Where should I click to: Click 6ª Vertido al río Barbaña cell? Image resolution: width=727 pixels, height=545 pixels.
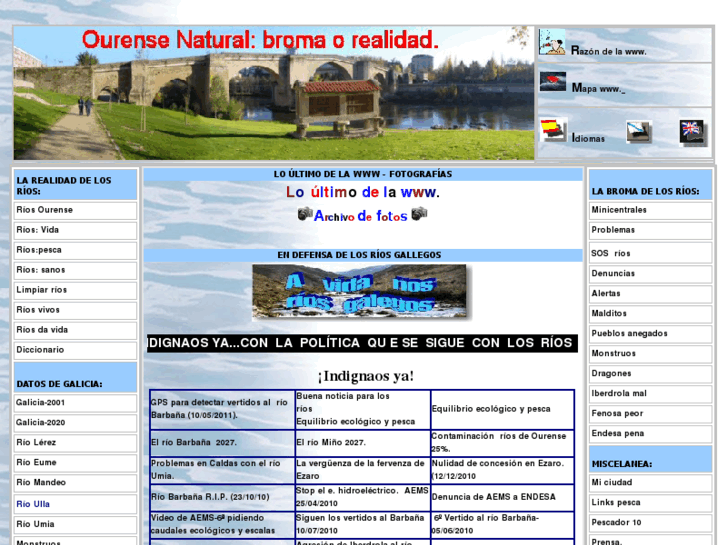coord(503,524)
